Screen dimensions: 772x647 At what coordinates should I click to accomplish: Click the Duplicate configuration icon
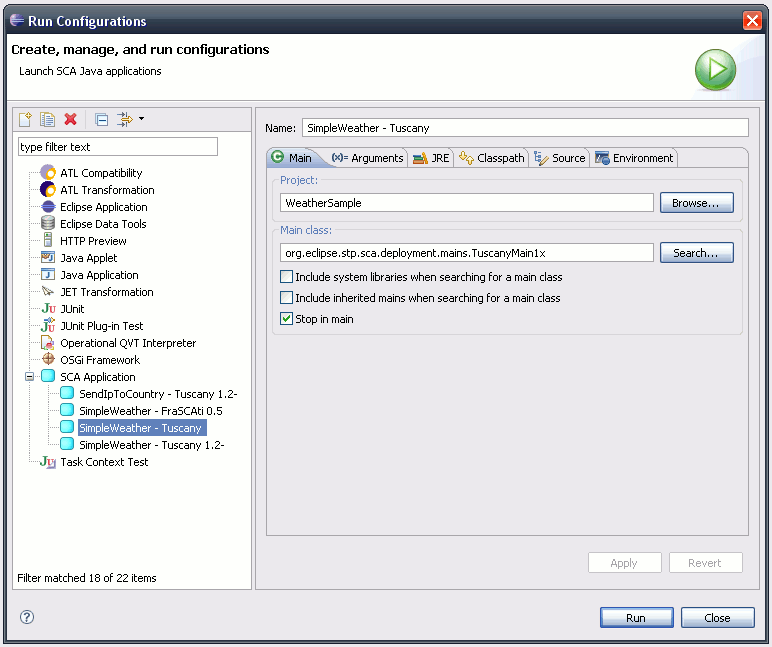[x=48, y=119]
